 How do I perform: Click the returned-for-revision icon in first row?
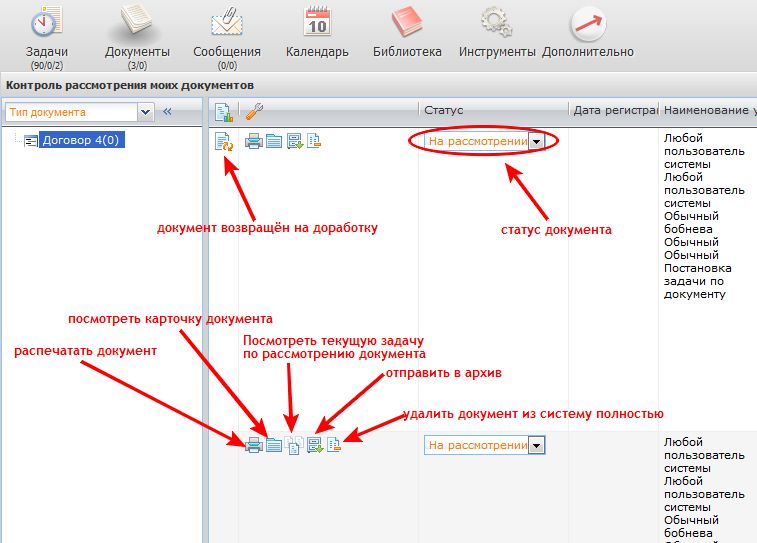tap(224, 142)
